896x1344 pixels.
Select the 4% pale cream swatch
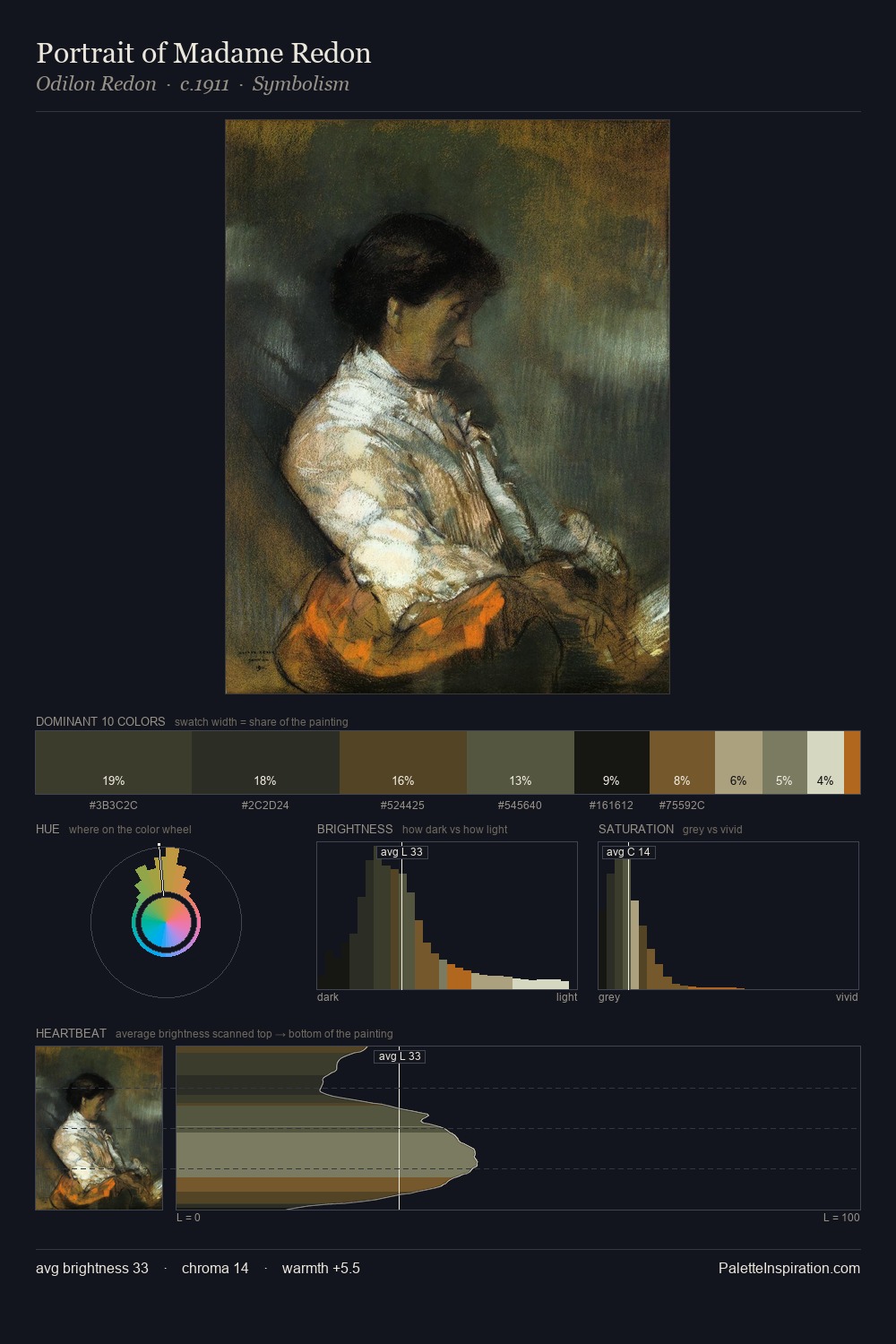click(825, 762)
